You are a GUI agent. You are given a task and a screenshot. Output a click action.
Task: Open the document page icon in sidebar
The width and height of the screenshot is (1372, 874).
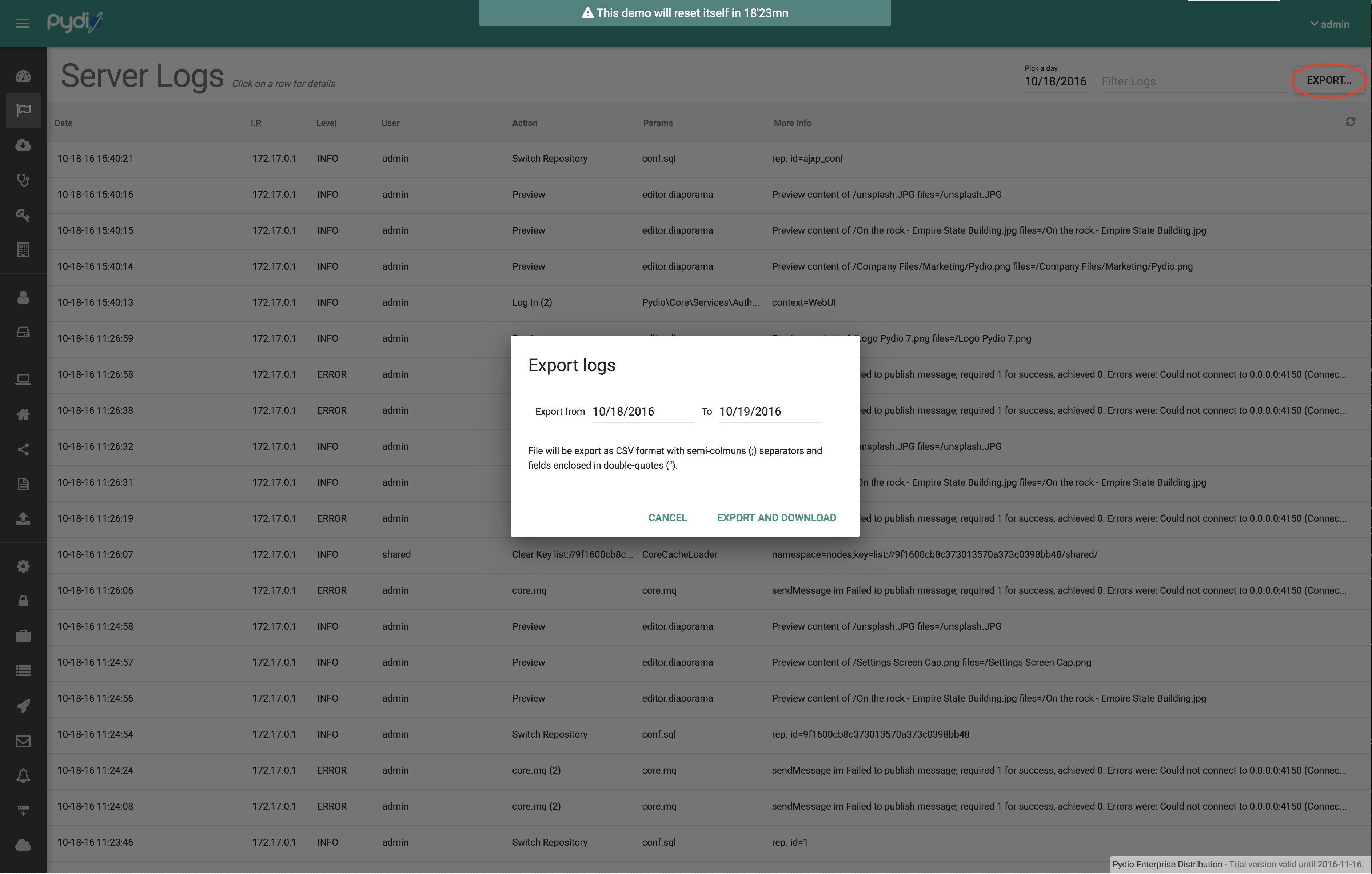[x=23, y=484]
